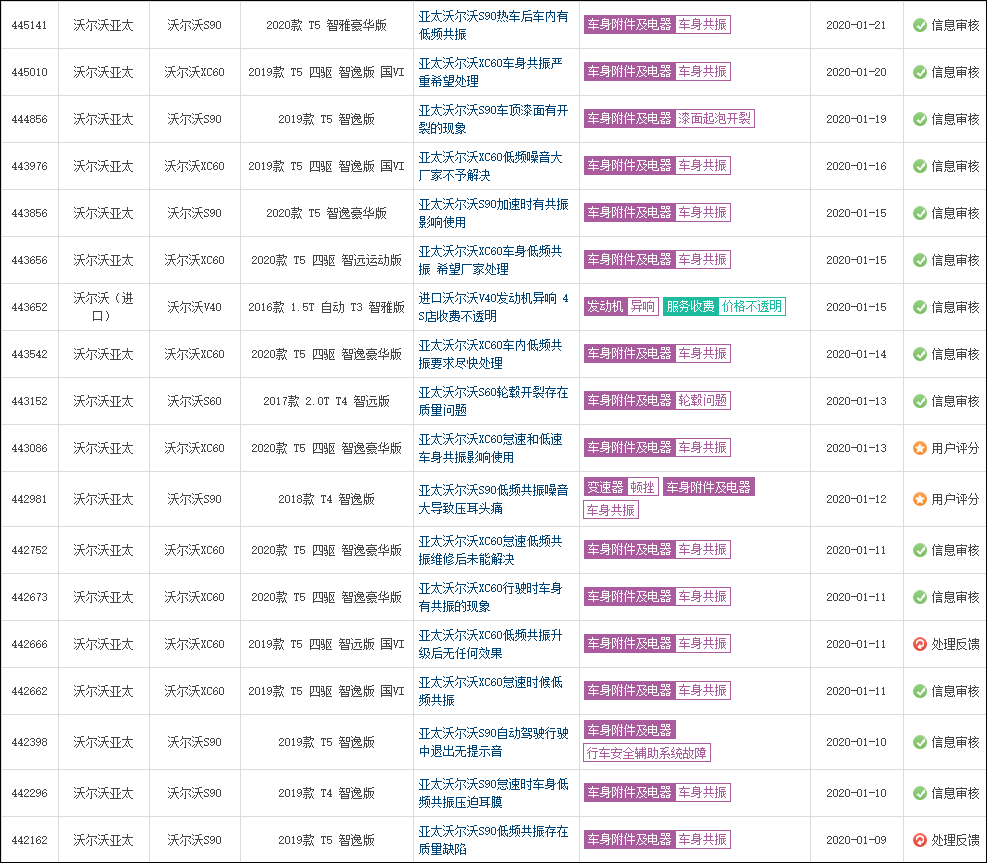This screenshot has height=863, width=987.
Task: Click green check icon in row 442662
Action: pyautogui.click(x=920, y=691)
